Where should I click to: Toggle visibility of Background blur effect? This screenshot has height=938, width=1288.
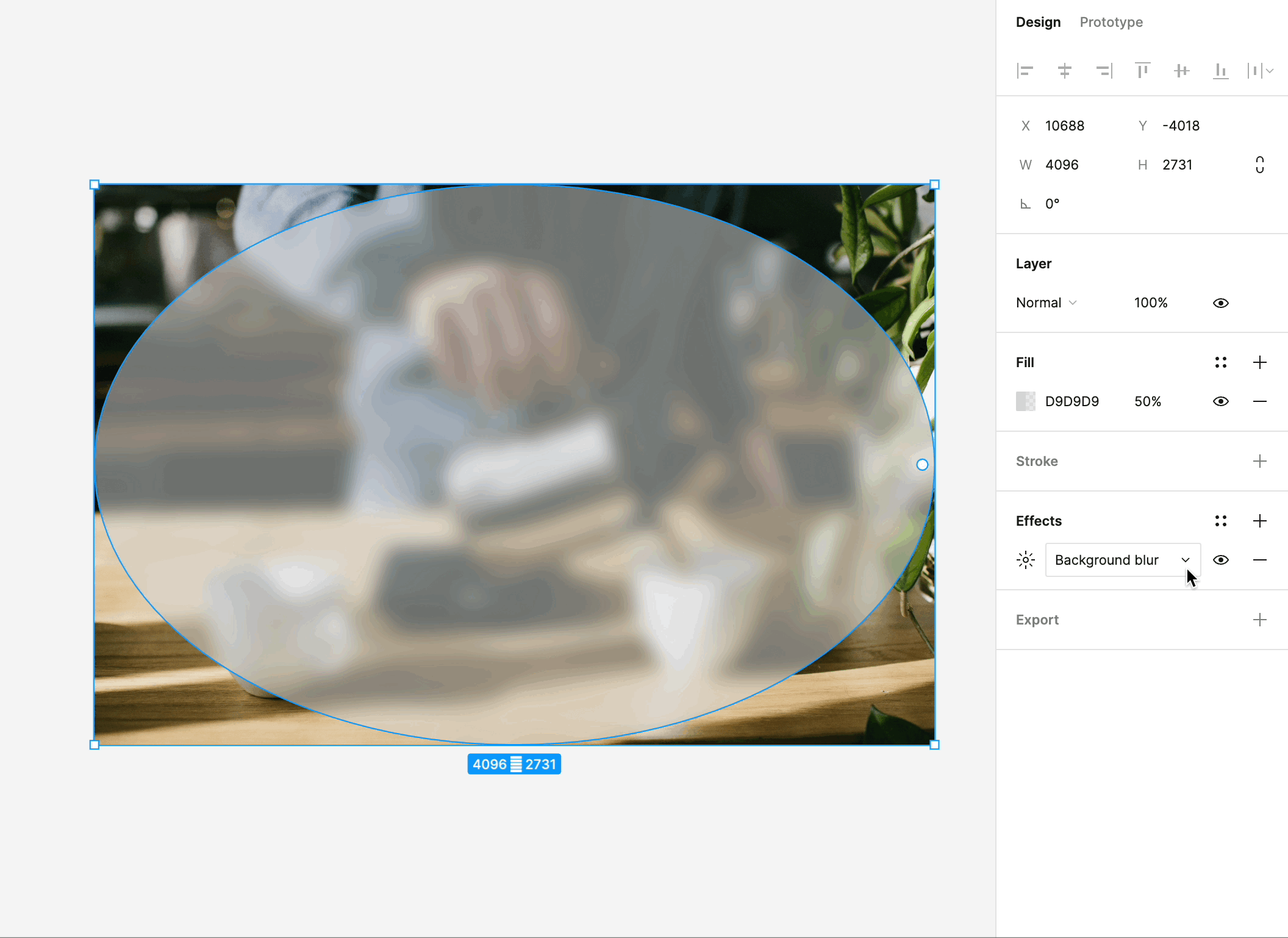[1221, 559]
